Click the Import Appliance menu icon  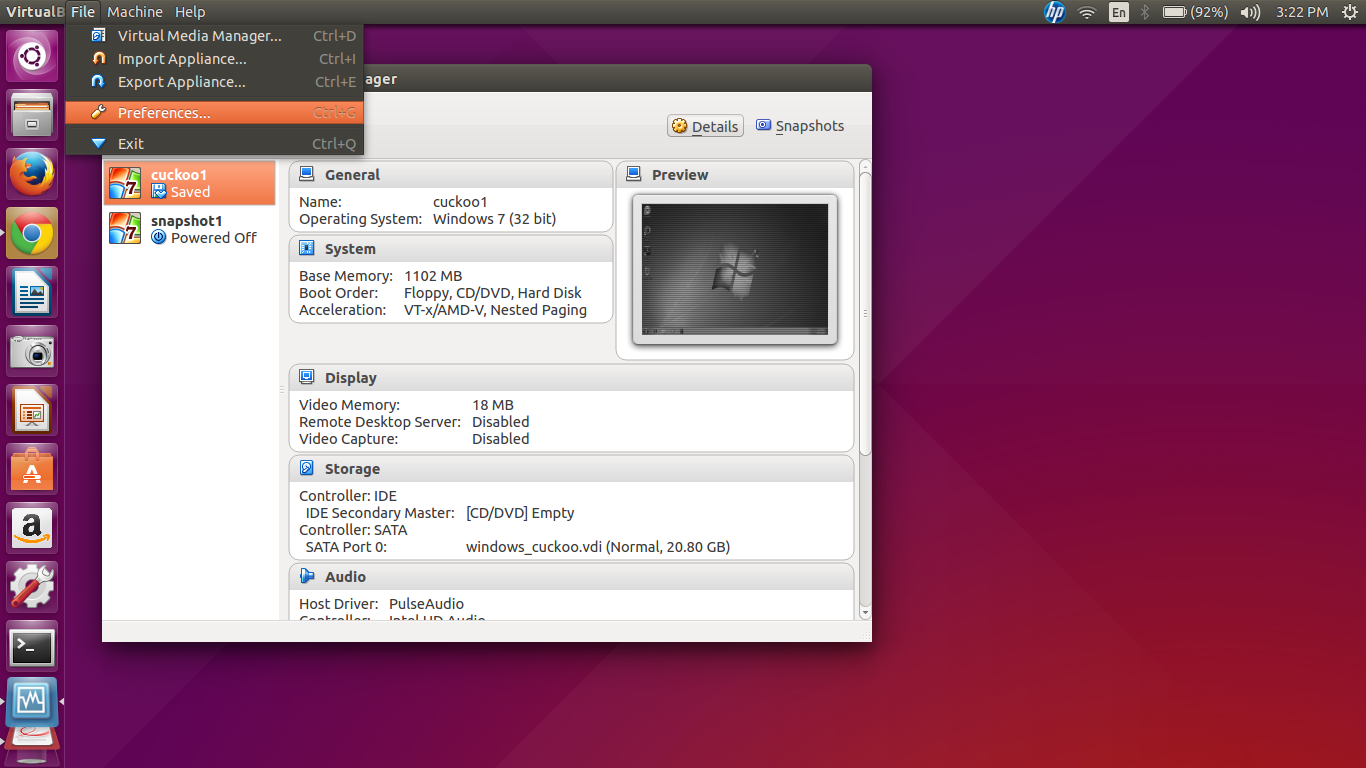[98, 58]
